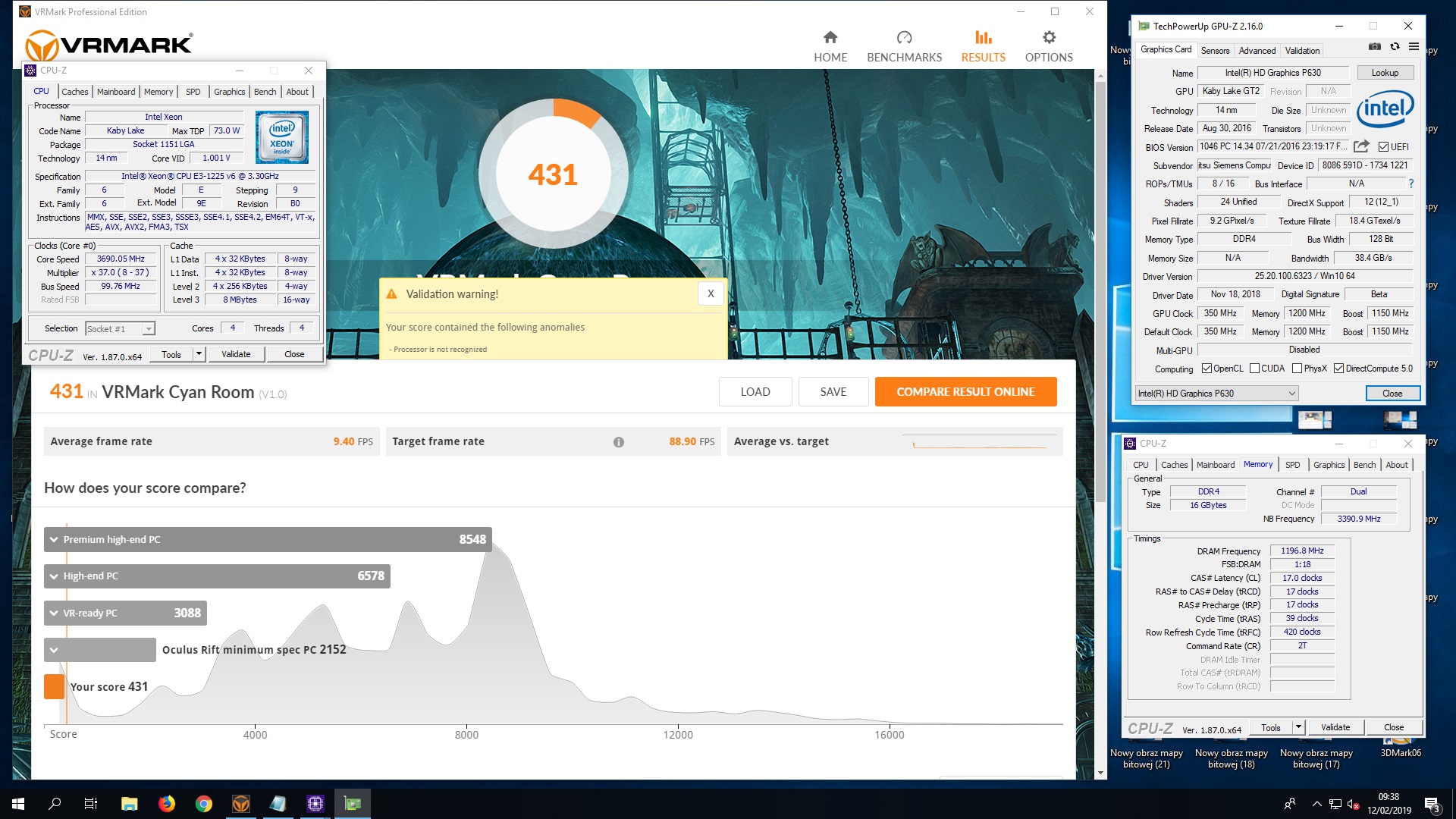Click GPU-Z refresh icon
The height and width of the screenshot is (819, 1456).
coord(1395,46)
